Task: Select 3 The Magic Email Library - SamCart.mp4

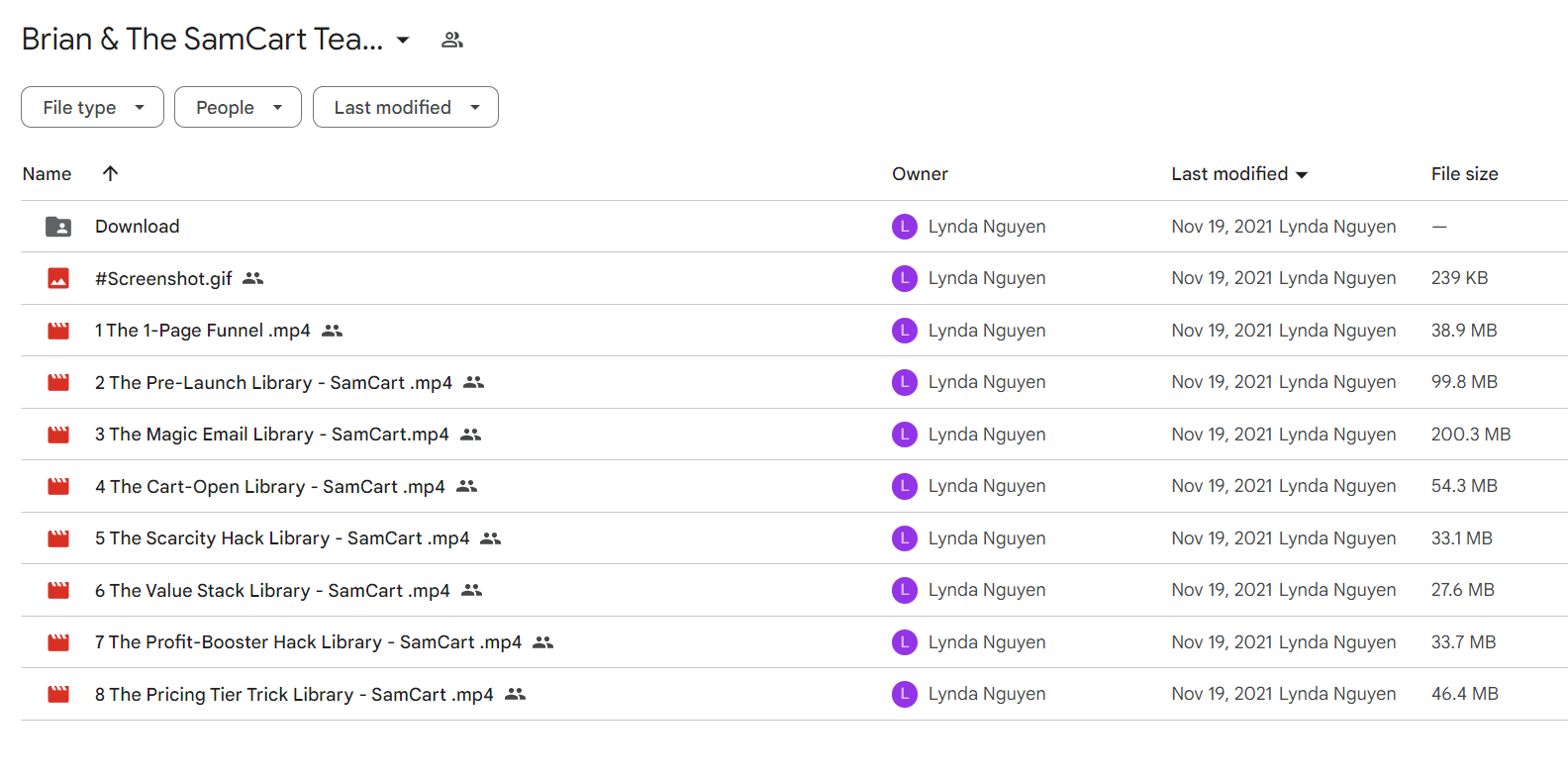Action: point(272,435)
